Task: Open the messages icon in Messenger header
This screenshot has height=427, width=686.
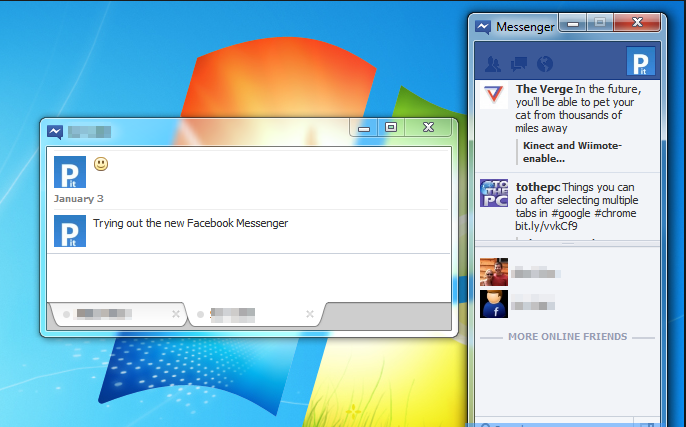Action: pyautogui.click(x=519, y=64)
